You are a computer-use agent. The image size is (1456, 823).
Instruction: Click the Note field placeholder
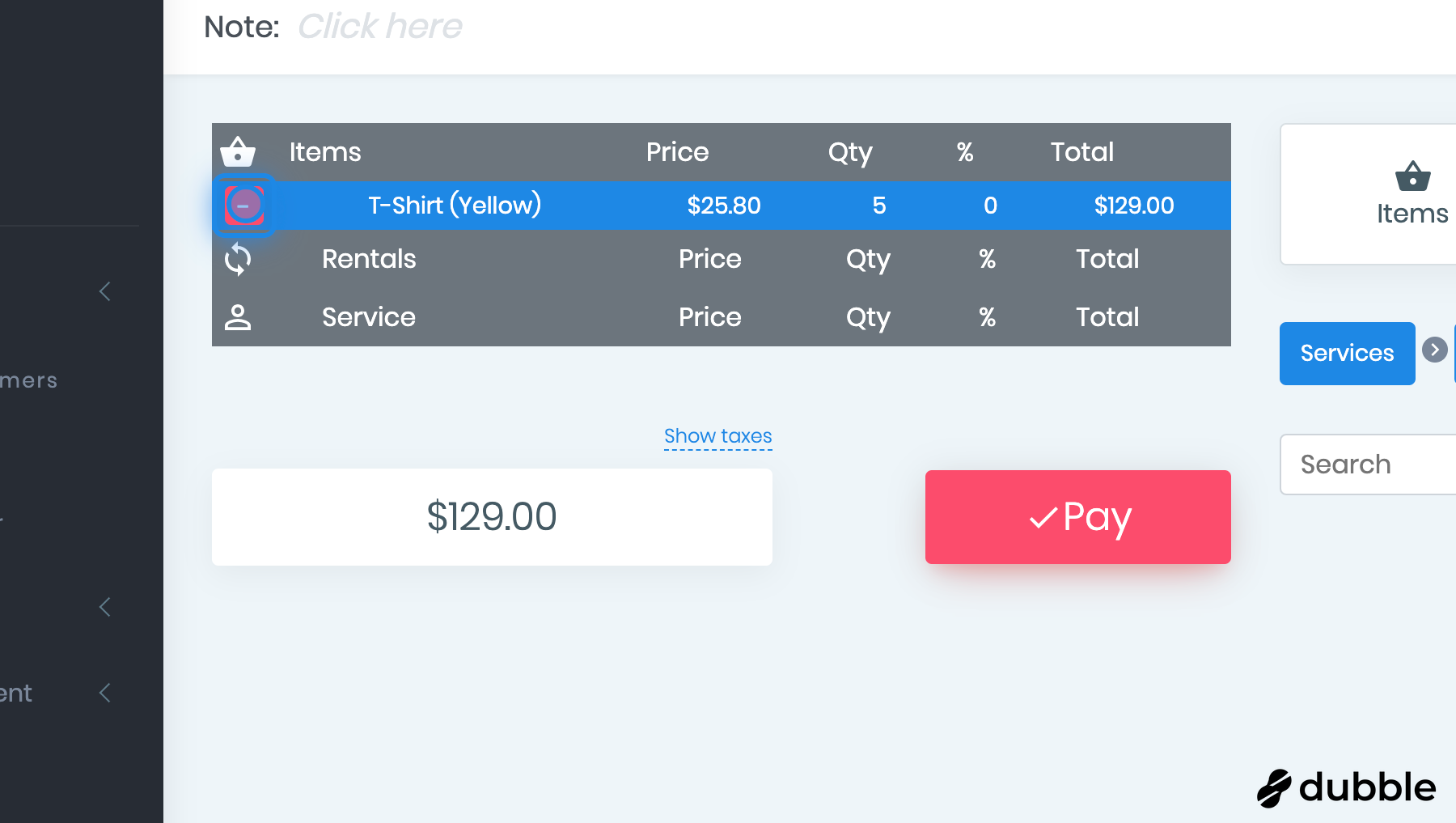pyautogui.click(x=379, y=27)
